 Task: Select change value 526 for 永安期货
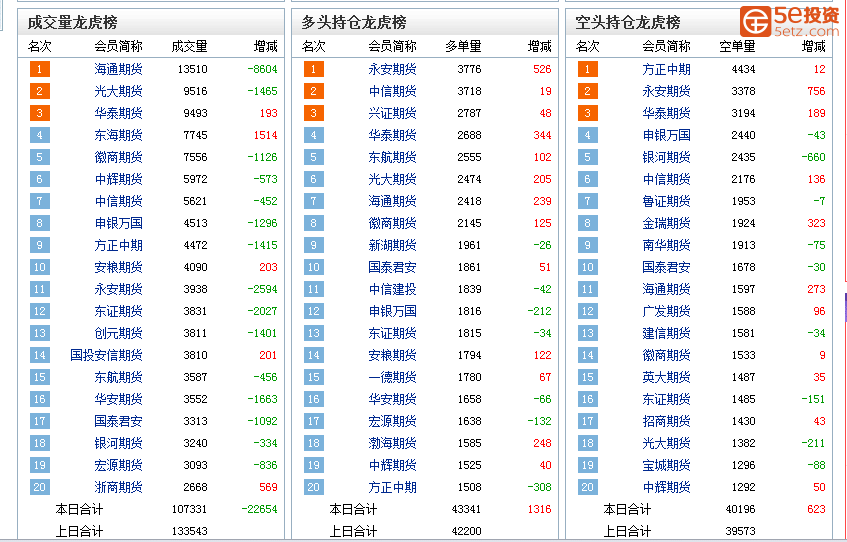pos(542,69)
